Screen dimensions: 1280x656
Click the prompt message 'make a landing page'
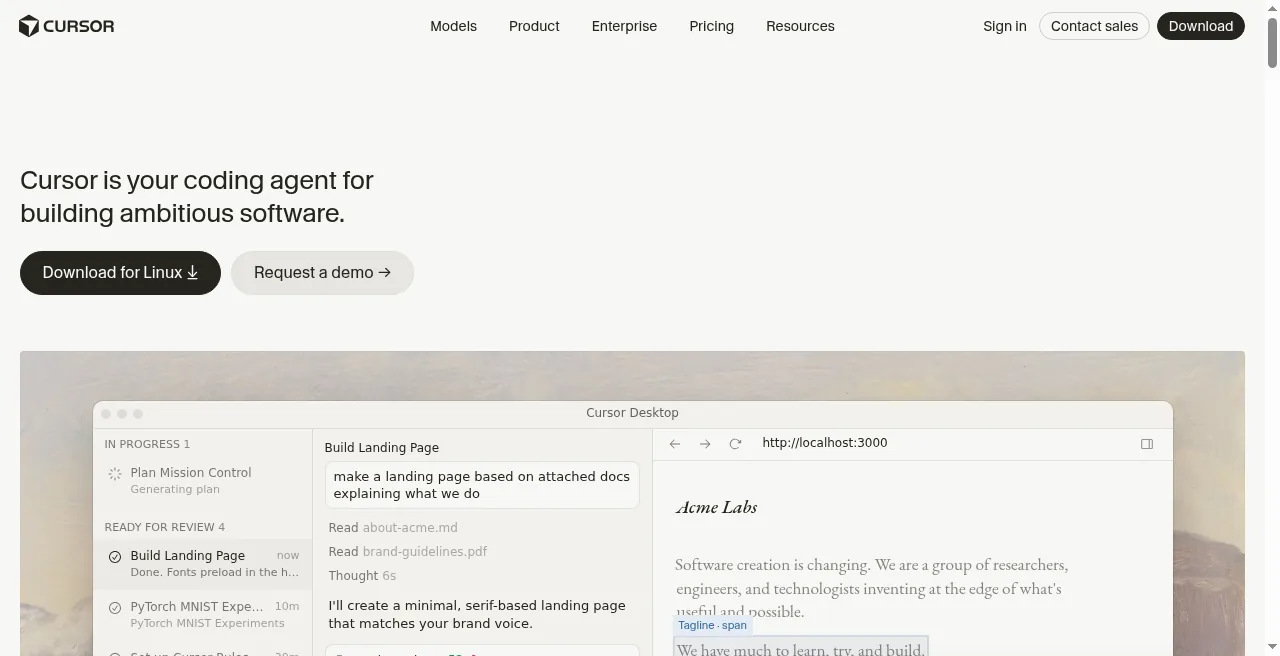[x=482, y=485]
